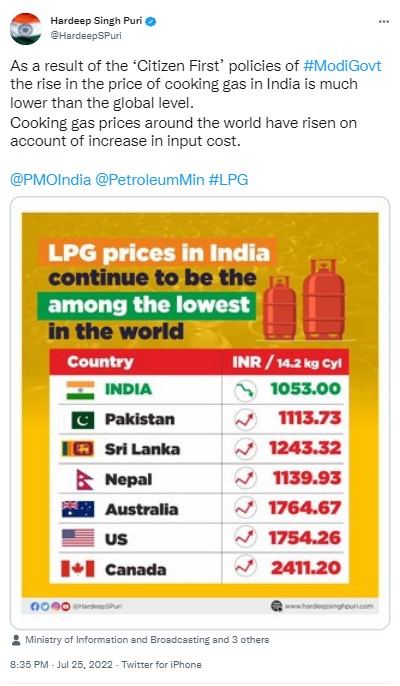Open the #LPG hashtag
Viewport: 400px width, 686px height.
coord(228,180)
